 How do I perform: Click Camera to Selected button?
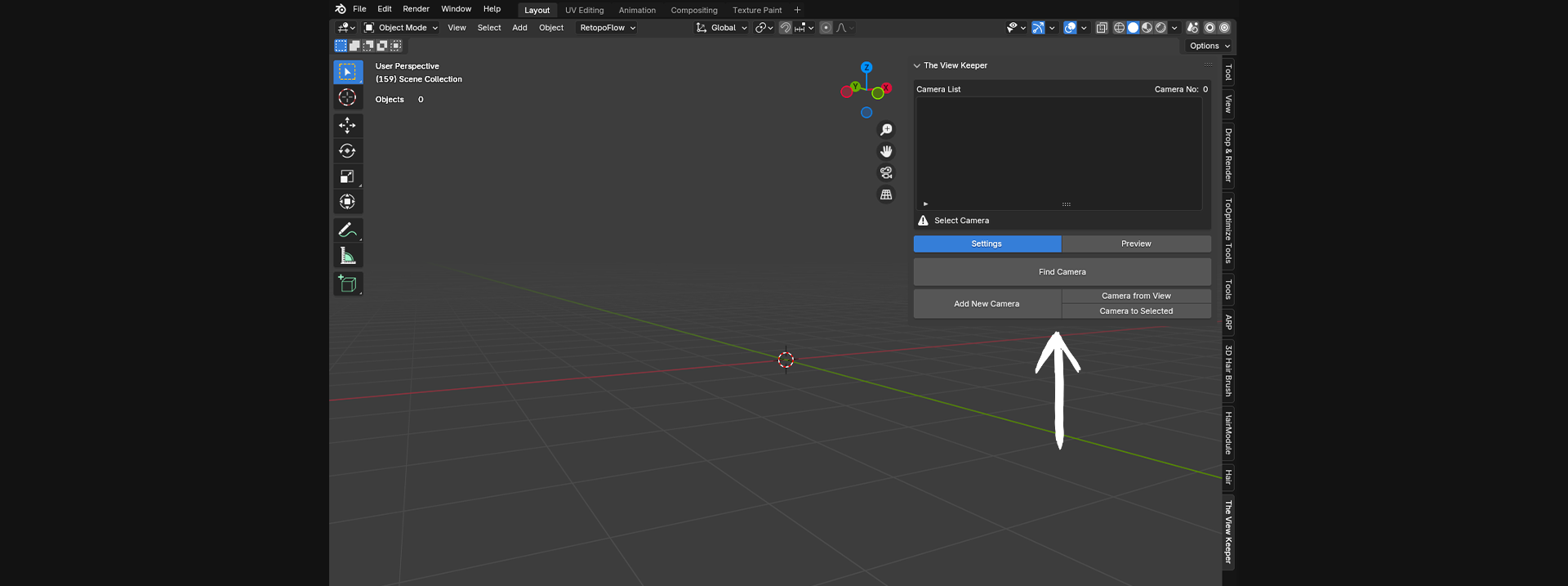(x=1136, y=311)
